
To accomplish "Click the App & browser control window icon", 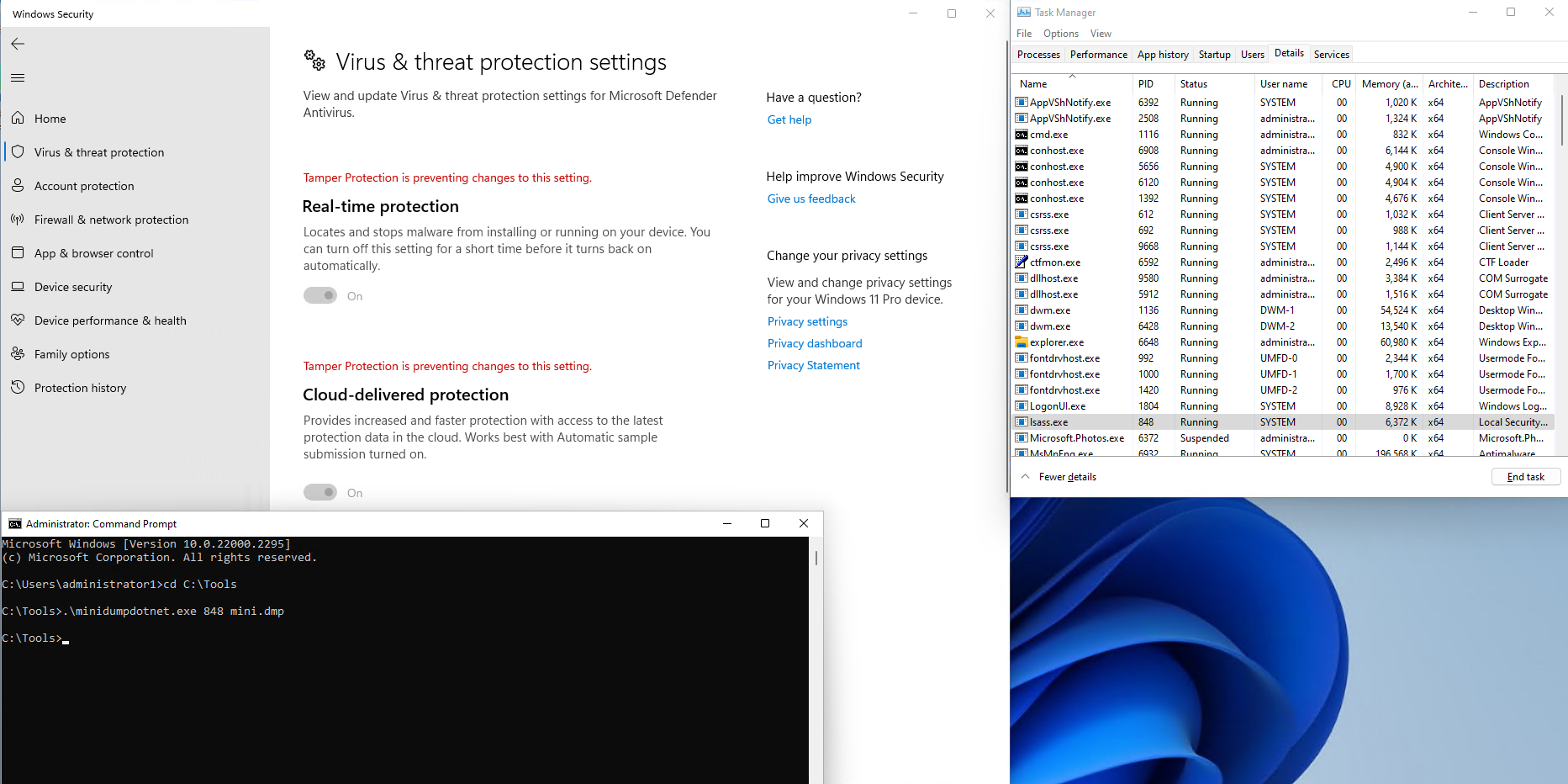I will [x=18, y=252].
